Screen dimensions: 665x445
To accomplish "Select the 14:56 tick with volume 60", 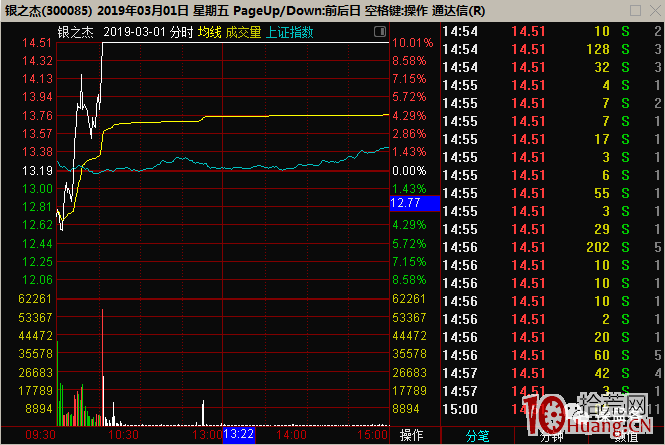I will [x=551, y=355].
